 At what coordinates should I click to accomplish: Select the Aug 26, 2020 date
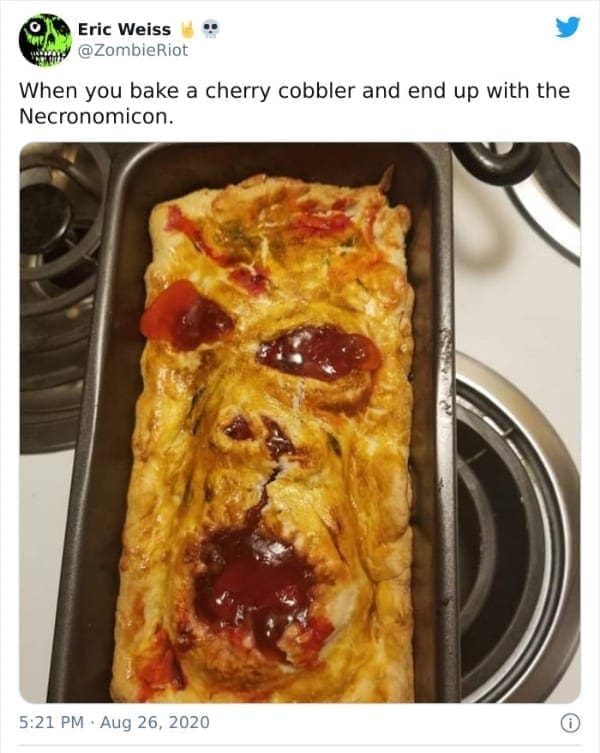tap(155, 722)
